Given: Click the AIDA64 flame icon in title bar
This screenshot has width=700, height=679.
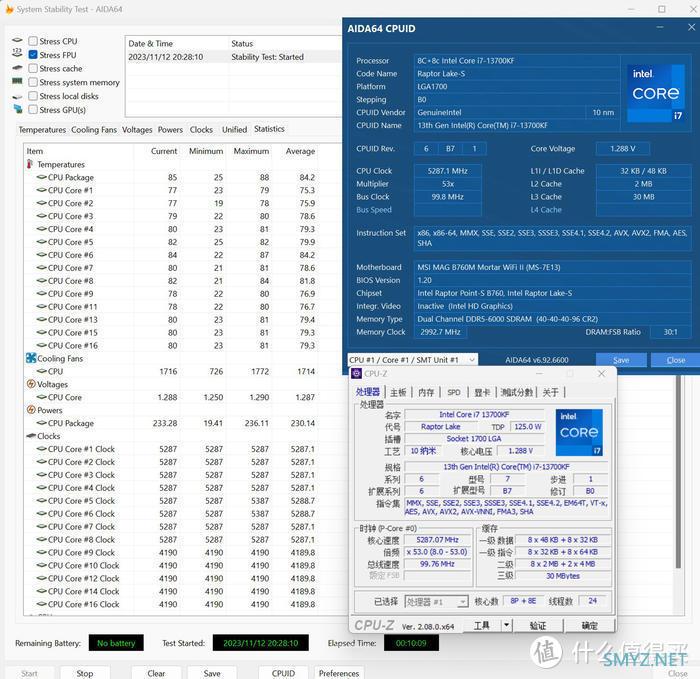Looking at the screenshot, I should point(9,9).
